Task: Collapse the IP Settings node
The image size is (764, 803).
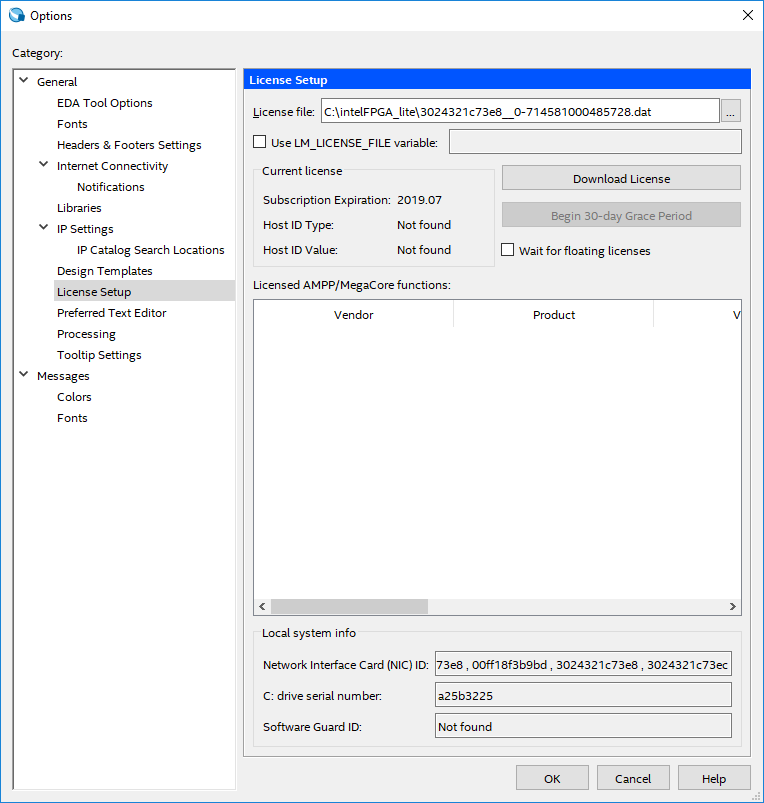Action: pyautogui.click(x=44, y=228)
